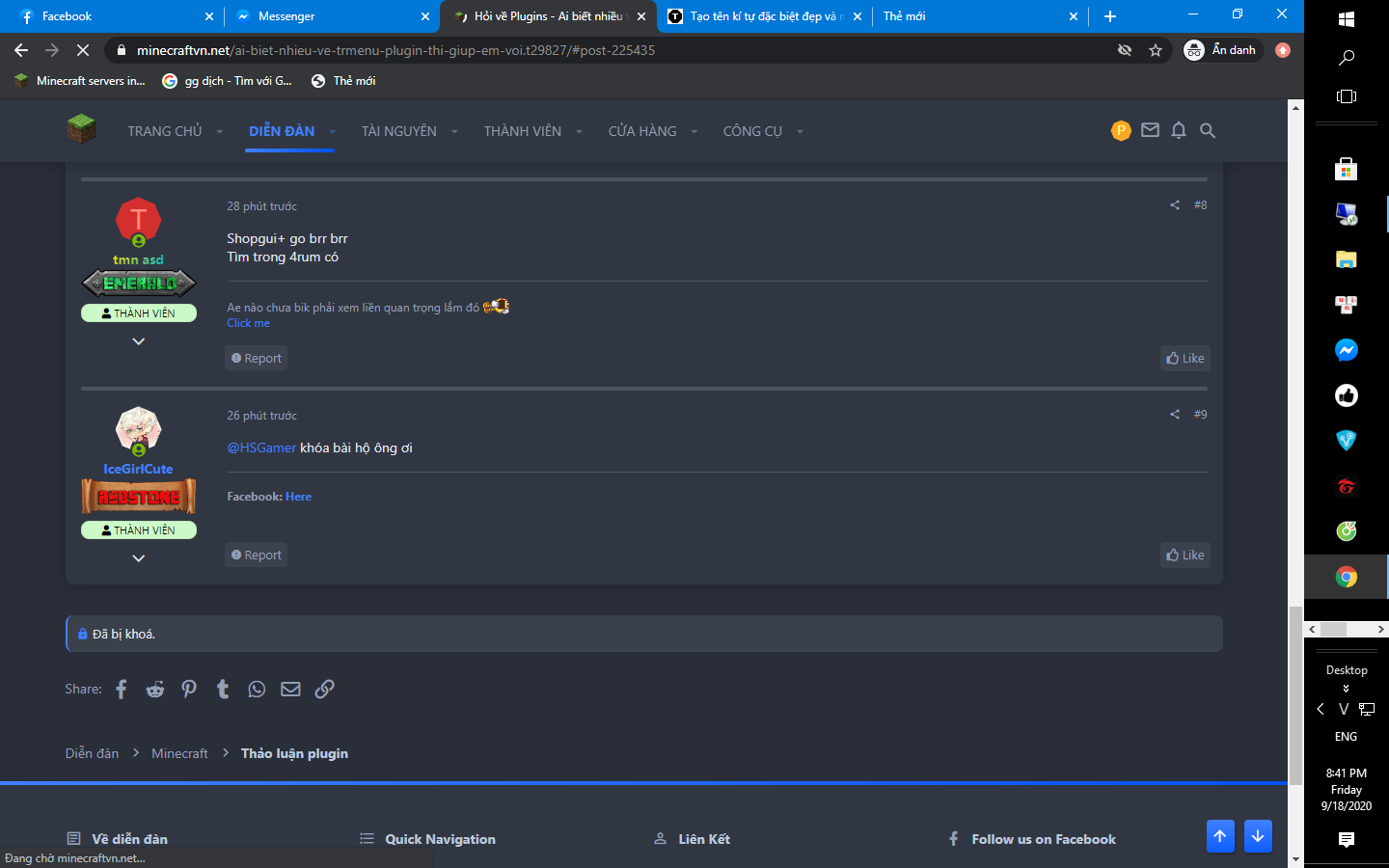Switch to the Messenger browser tab
The width and height of the screenshot is (1389, 868).
click(332, 16)
